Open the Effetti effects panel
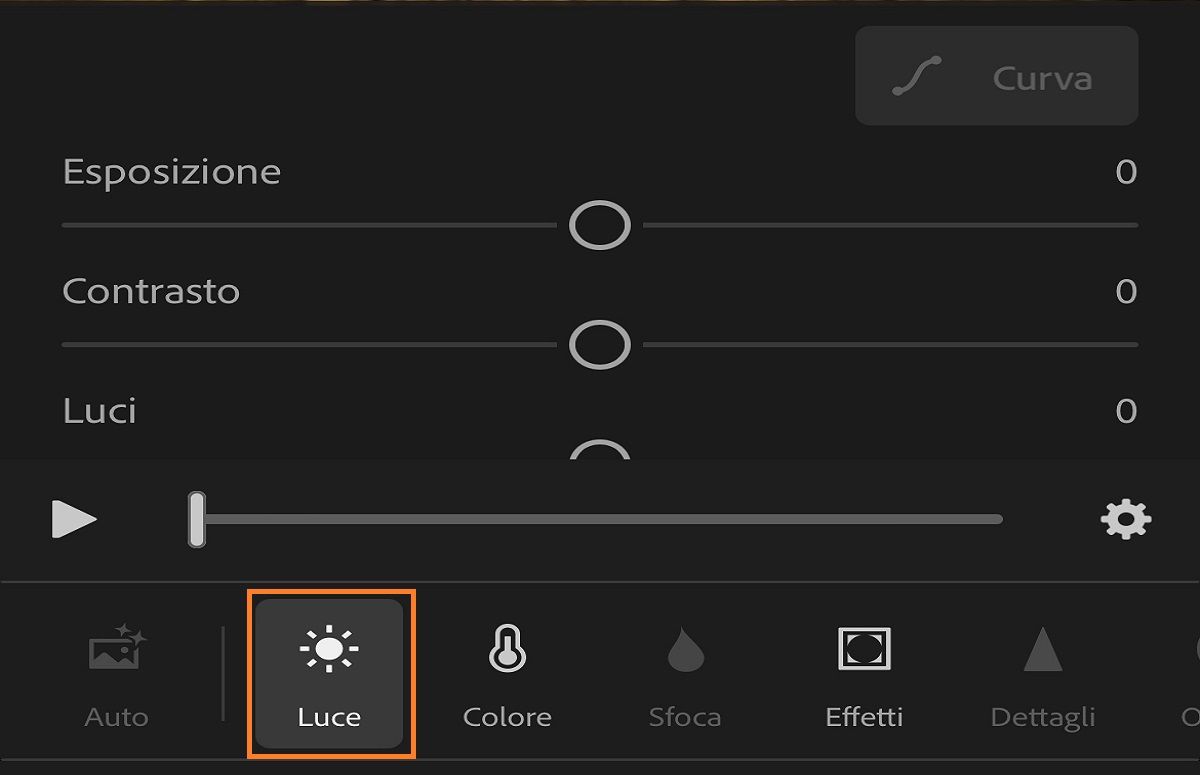1200x775 pixels. [x=863, y=673]
